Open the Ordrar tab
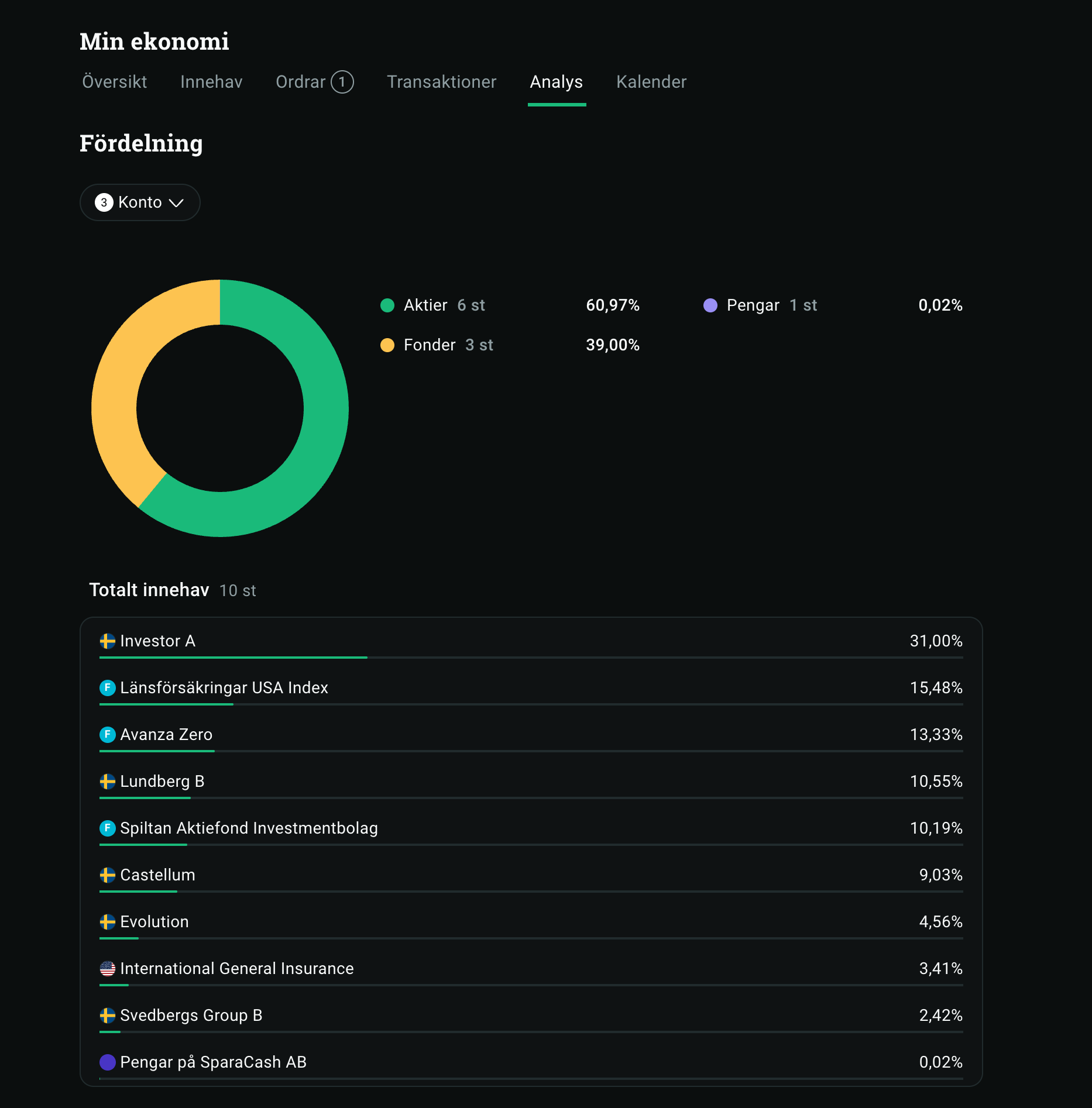The image size is (1092, 1108). (314, 82)
